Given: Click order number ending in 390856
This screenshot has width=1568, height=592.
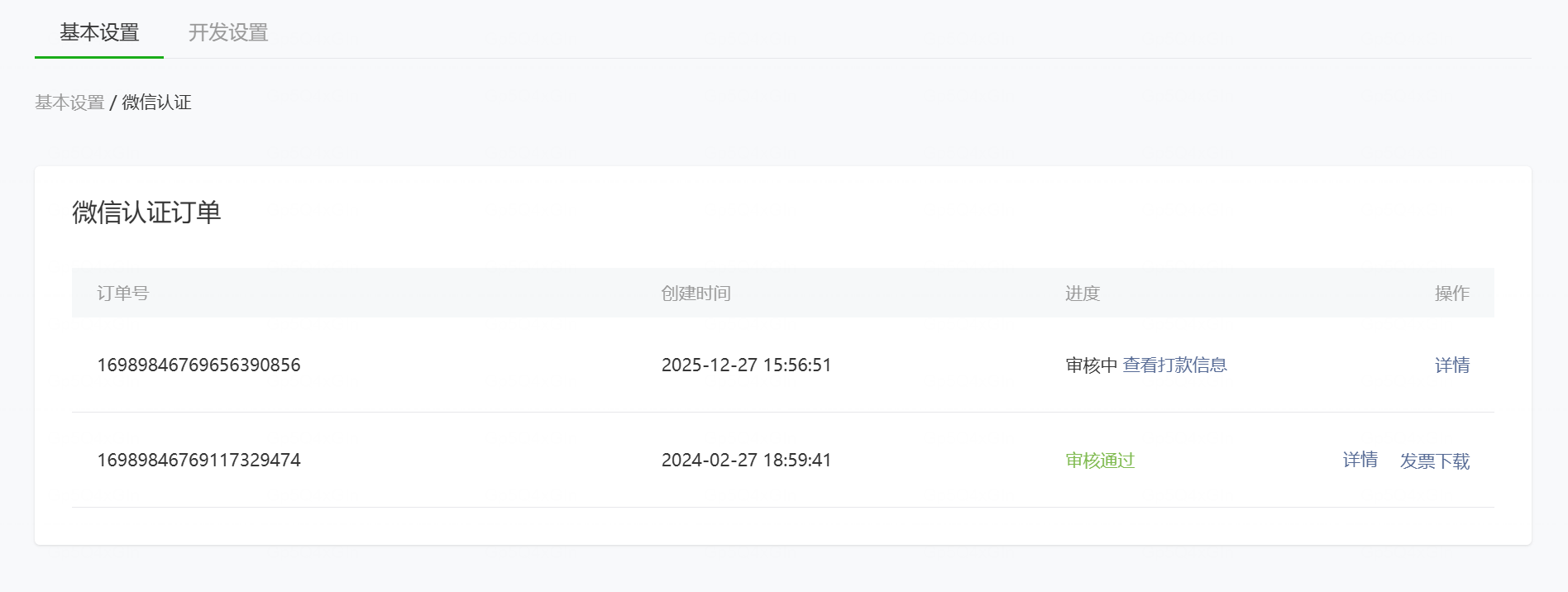Looking at the screenshot, I should (x=198, y=365).
